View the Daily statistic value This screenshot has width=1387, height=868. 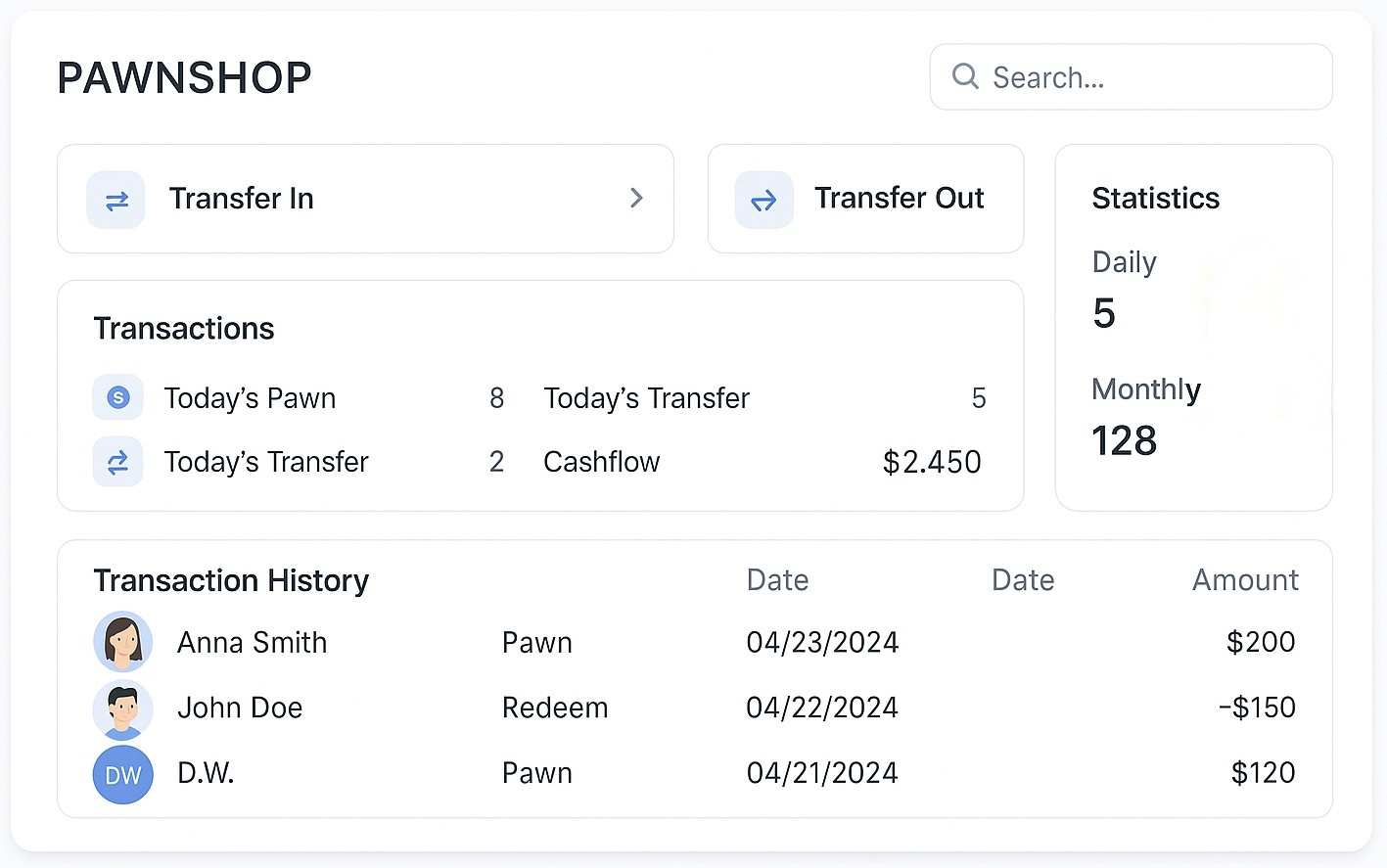coord(1104,314)
